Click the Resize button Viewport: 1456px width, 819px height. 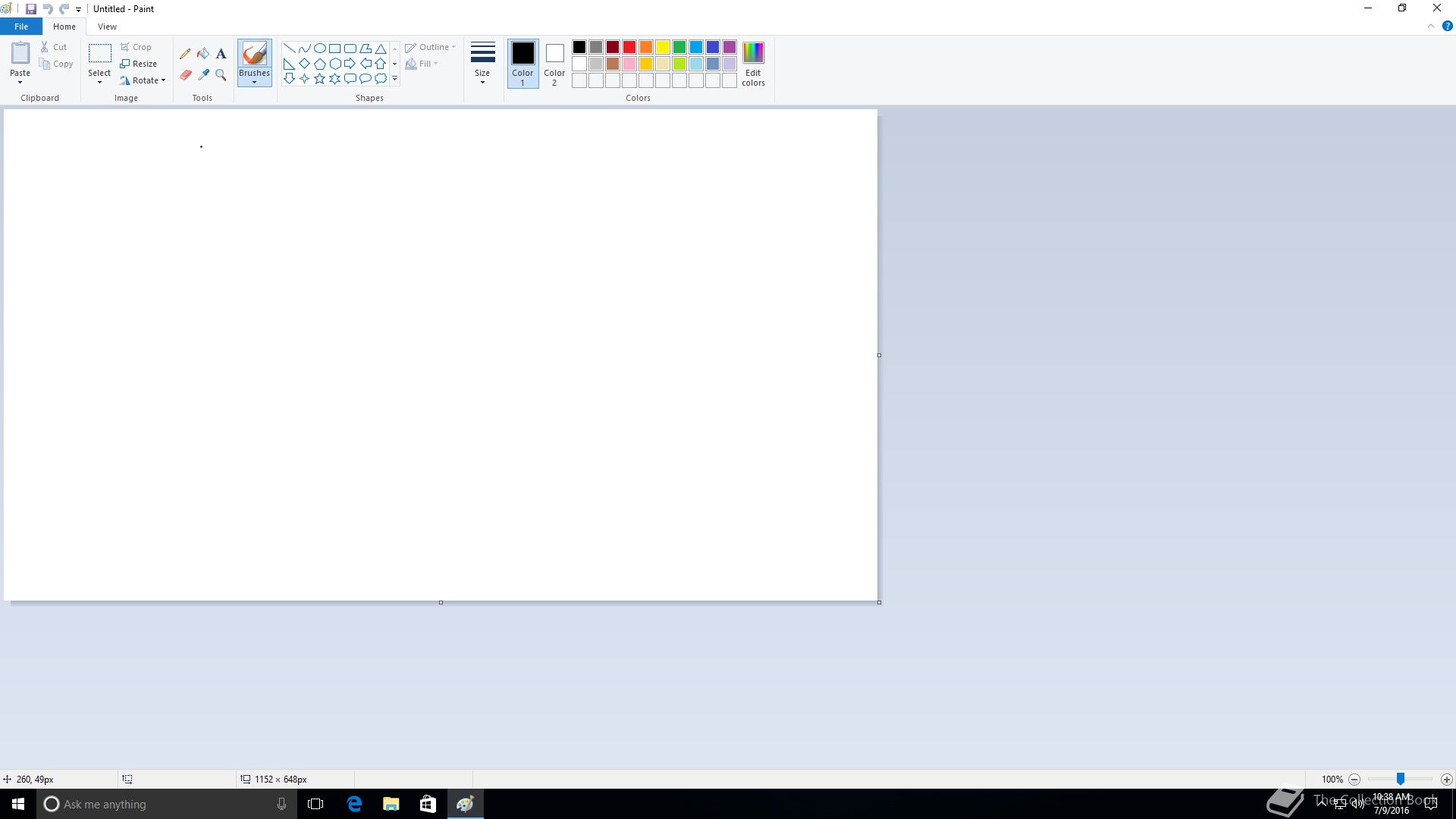(x=139, y=64)
